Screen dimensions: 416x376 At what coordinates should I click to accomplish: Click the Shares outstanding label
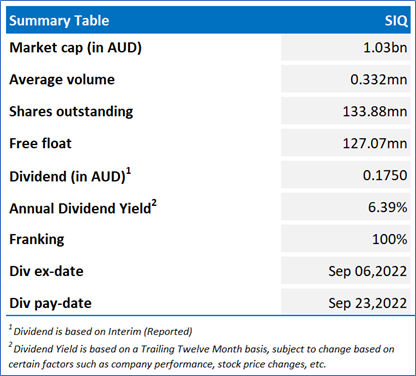71,112
